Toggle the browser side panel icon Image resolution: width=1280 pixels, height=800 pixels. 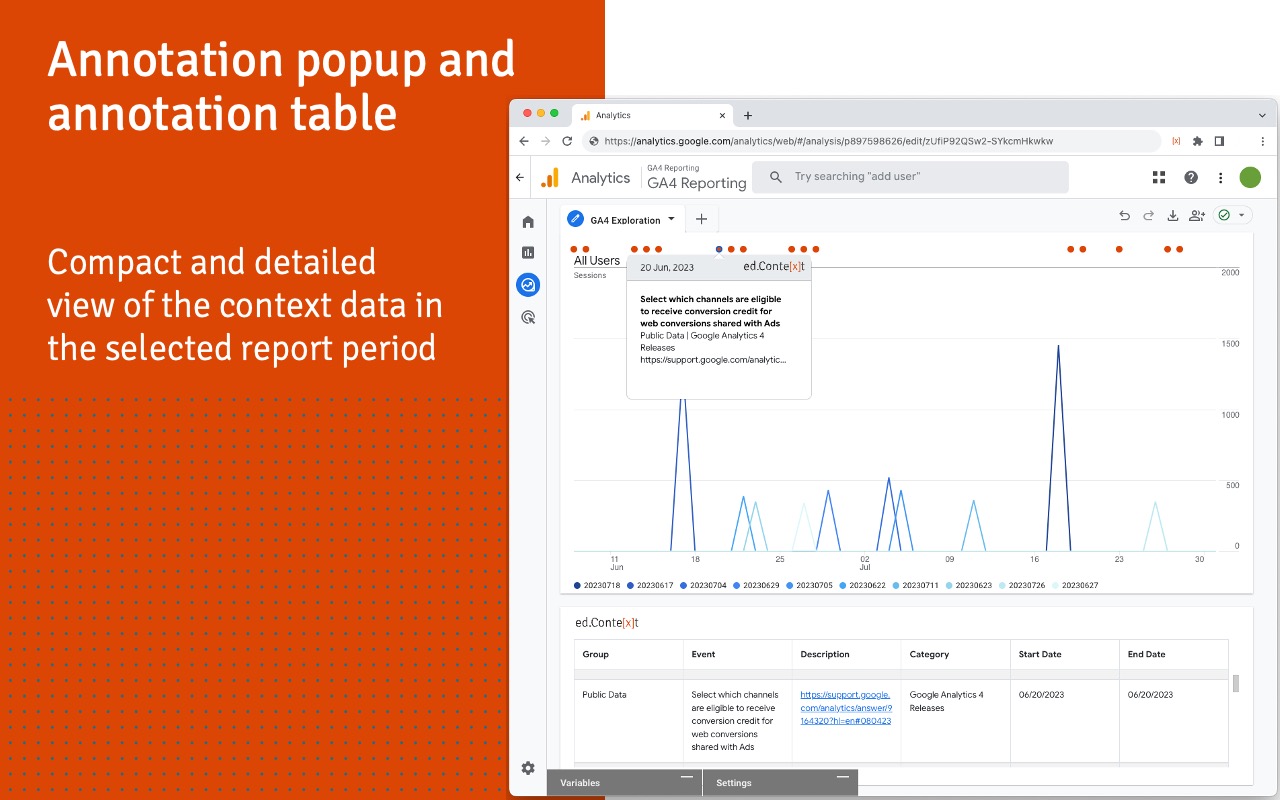(x=1219, y=141)
